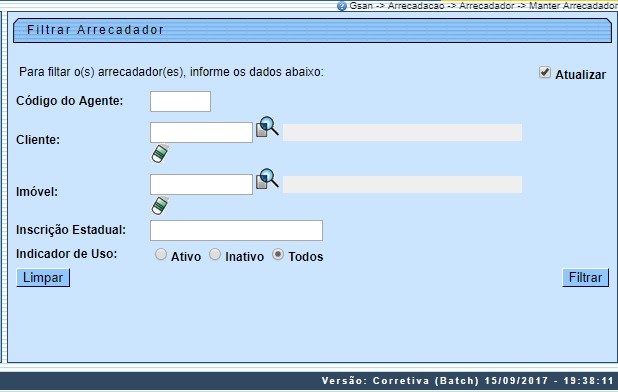The height and width of the screenshot is (392, 618).
Task: Open the help icon beside the Gsan breadcrumb
Action: 342,6
